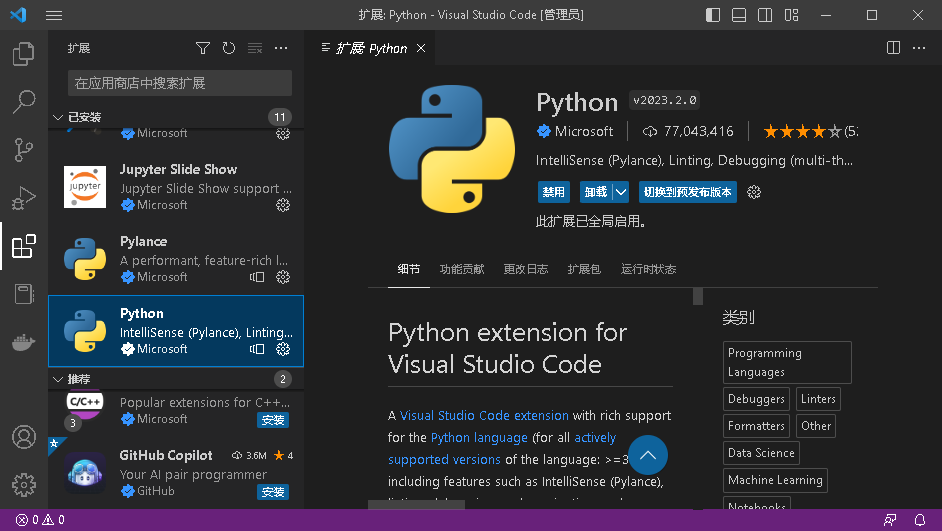Click the Debuggers category tag
Image resolution: width=942 pixels, height=531 pixels.
756,399
